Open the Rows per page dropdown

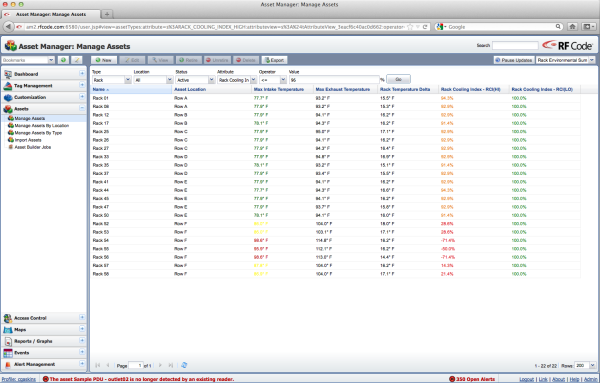click(585, 366)
